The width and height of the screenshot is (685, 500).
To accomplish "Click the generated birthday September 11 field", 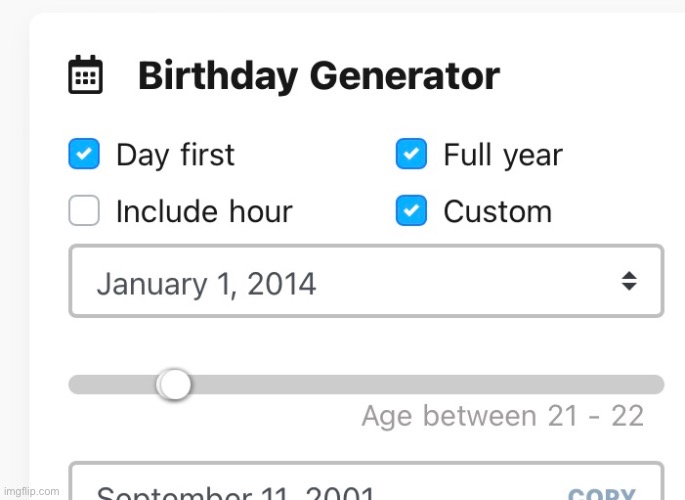I will (x=300, y=489).
